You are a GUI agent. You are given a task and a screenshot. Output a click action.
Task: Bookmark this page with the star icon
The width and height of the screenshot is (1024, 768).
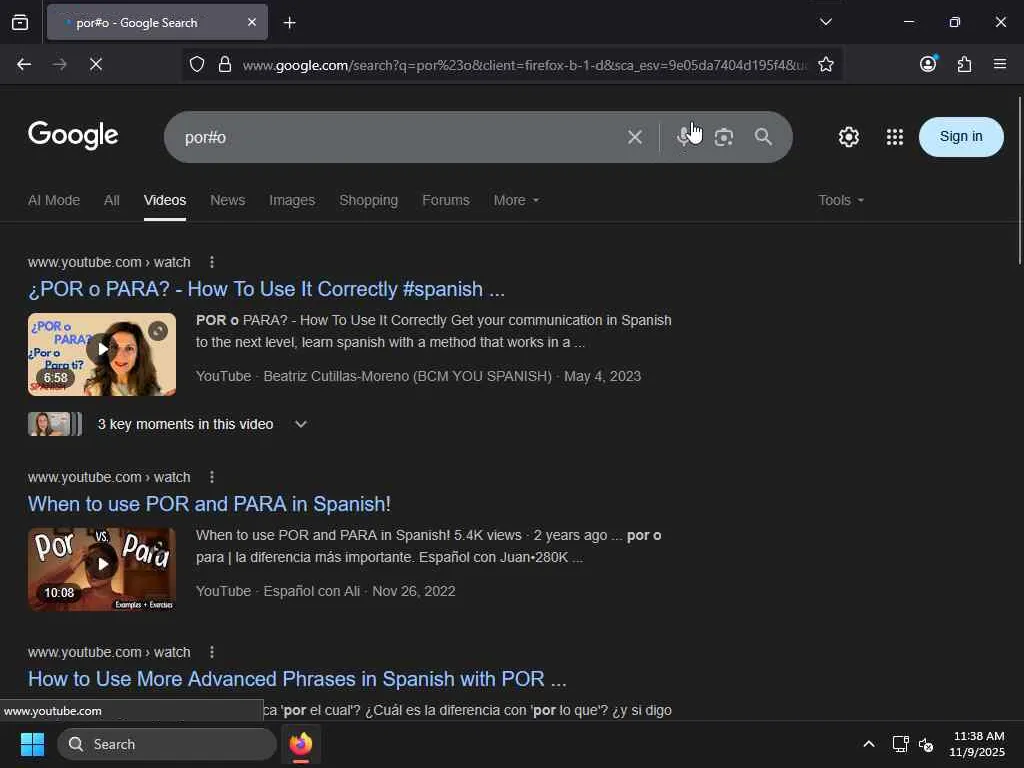pyautogui.click(x=825, y=64)
